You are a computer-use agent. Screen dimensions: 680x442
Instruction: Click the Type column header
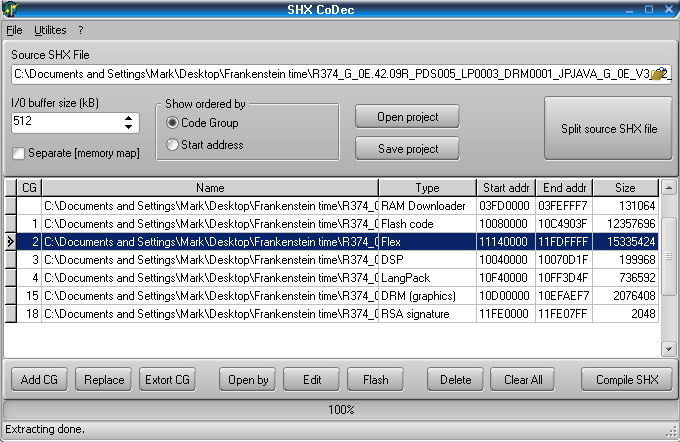click(x=427, y=188)
